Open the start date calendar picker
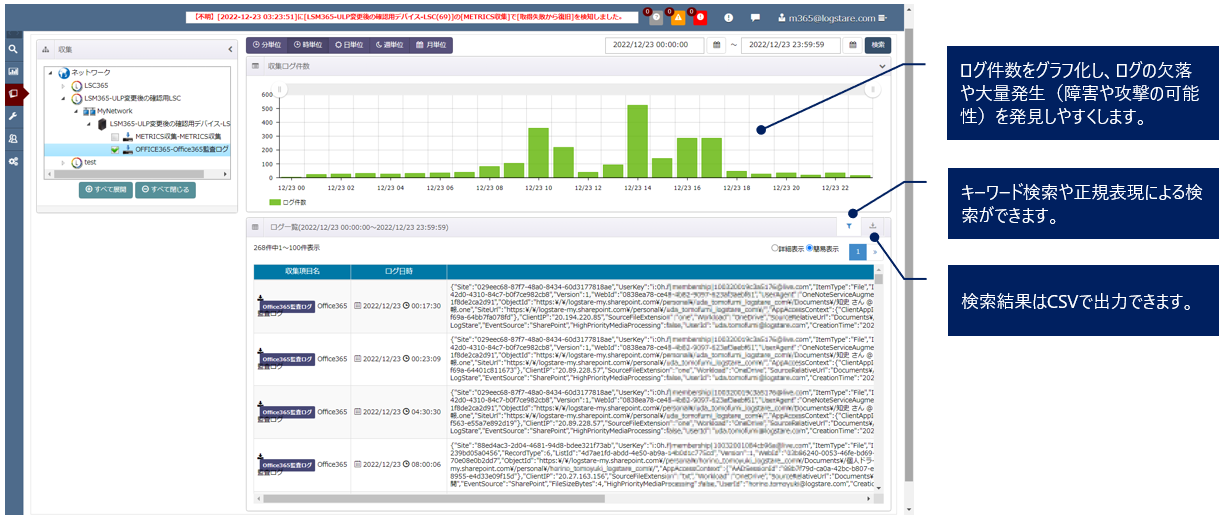This screenshot has height=517, width=1222. tap(716, 45)
